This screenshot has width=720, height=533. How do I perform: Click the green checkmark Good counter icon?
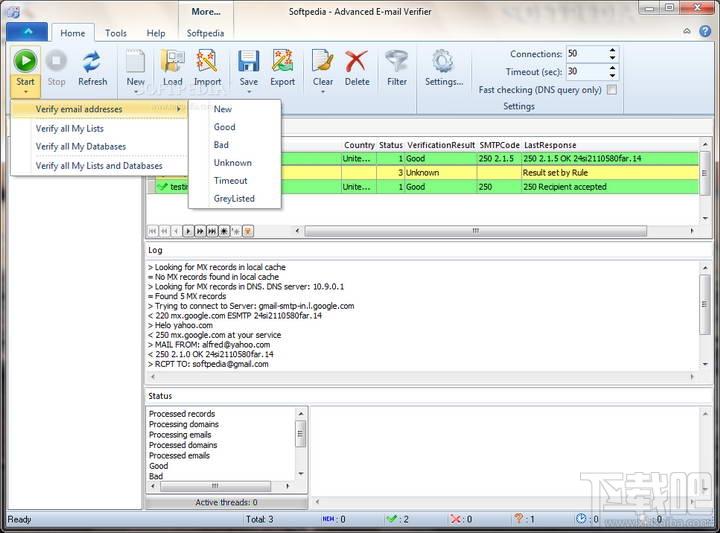point(391,519)
